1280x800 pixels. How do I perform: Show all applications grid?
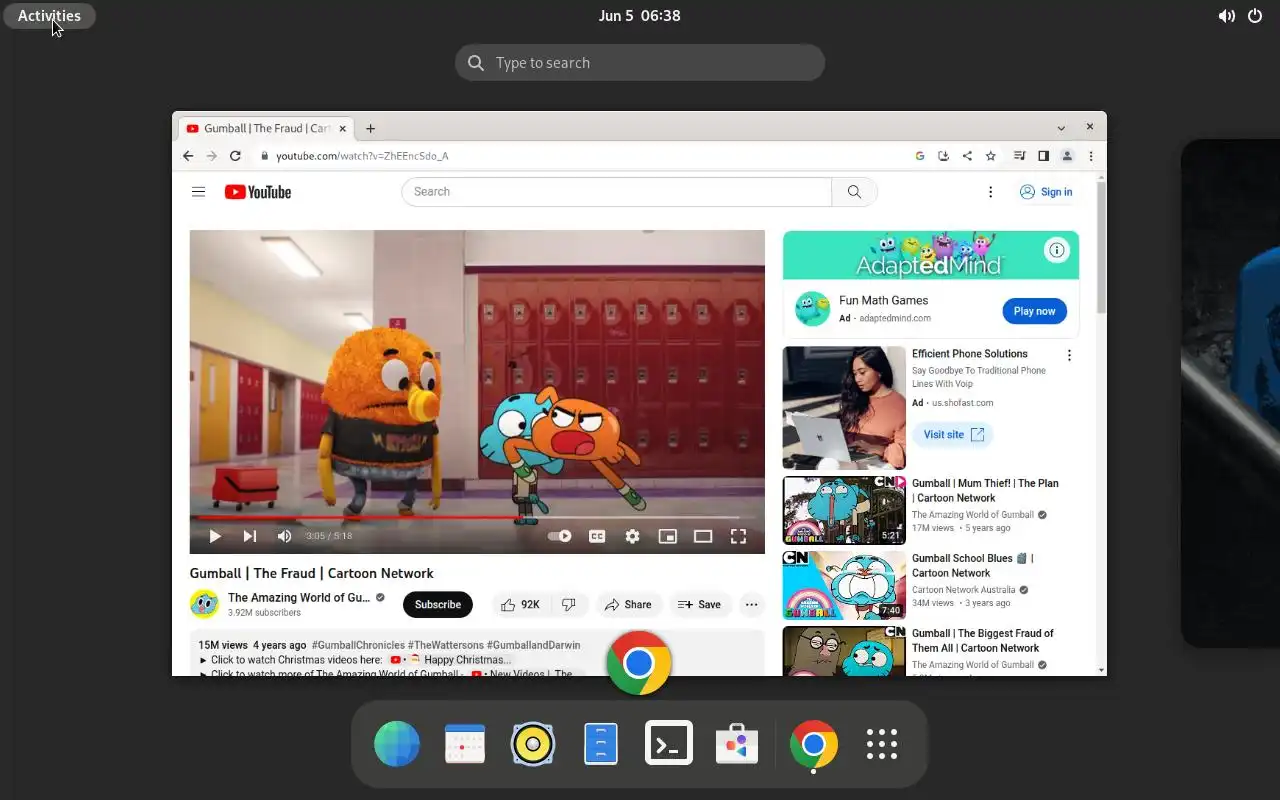(882, 744)
